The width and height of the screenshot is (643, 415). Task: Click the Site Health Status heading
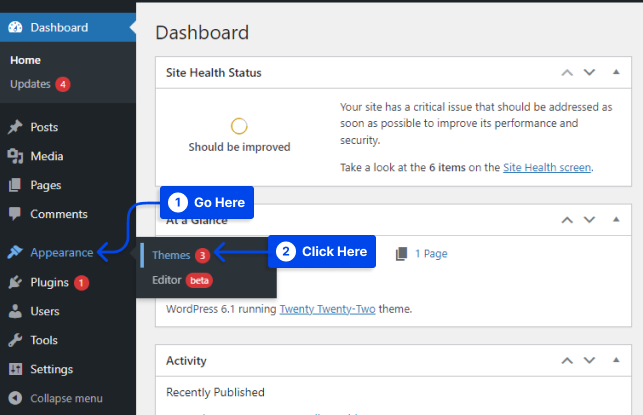[214, 73]
